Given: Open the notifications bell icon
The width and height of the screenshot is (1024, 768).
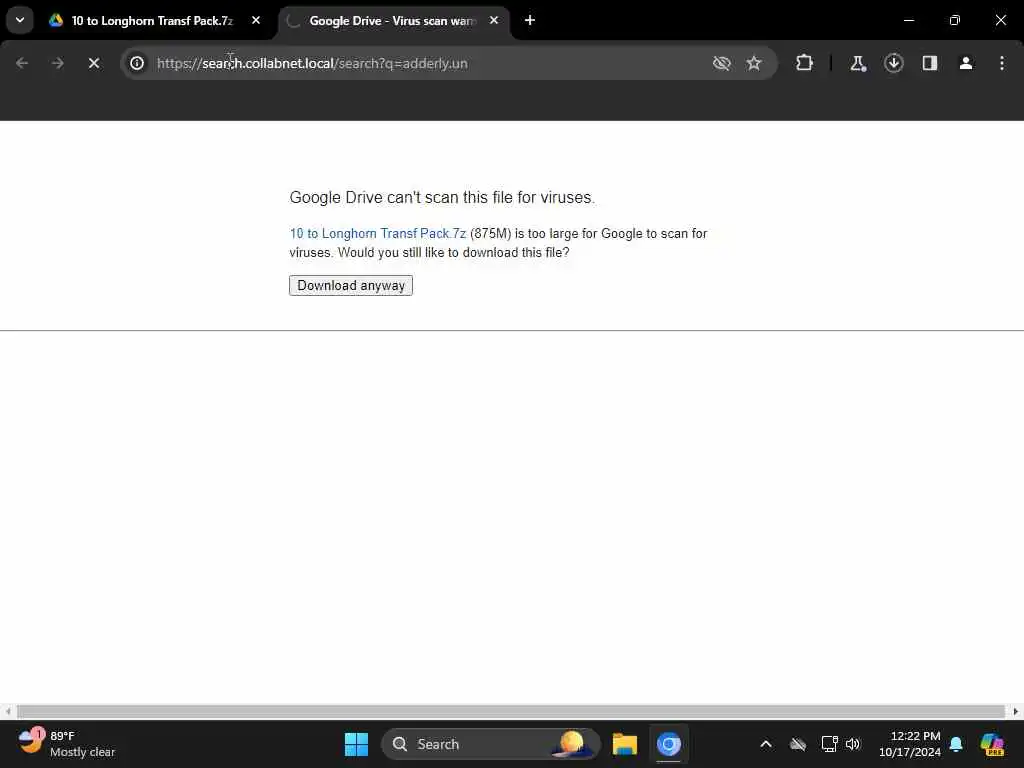Looking at the screenshot, I should [x=956, y=744].
